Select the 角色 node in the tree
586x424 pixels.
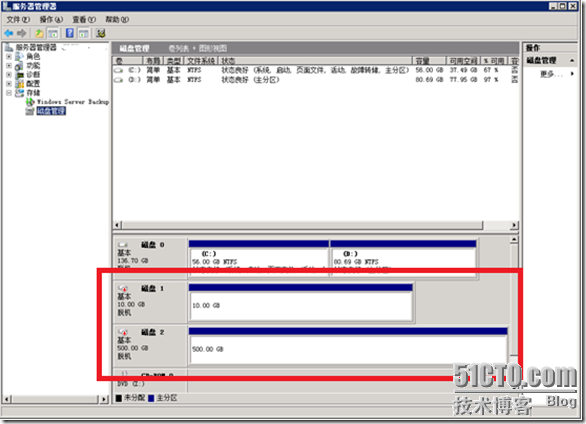pyautogui.click(x=33, y=56)
